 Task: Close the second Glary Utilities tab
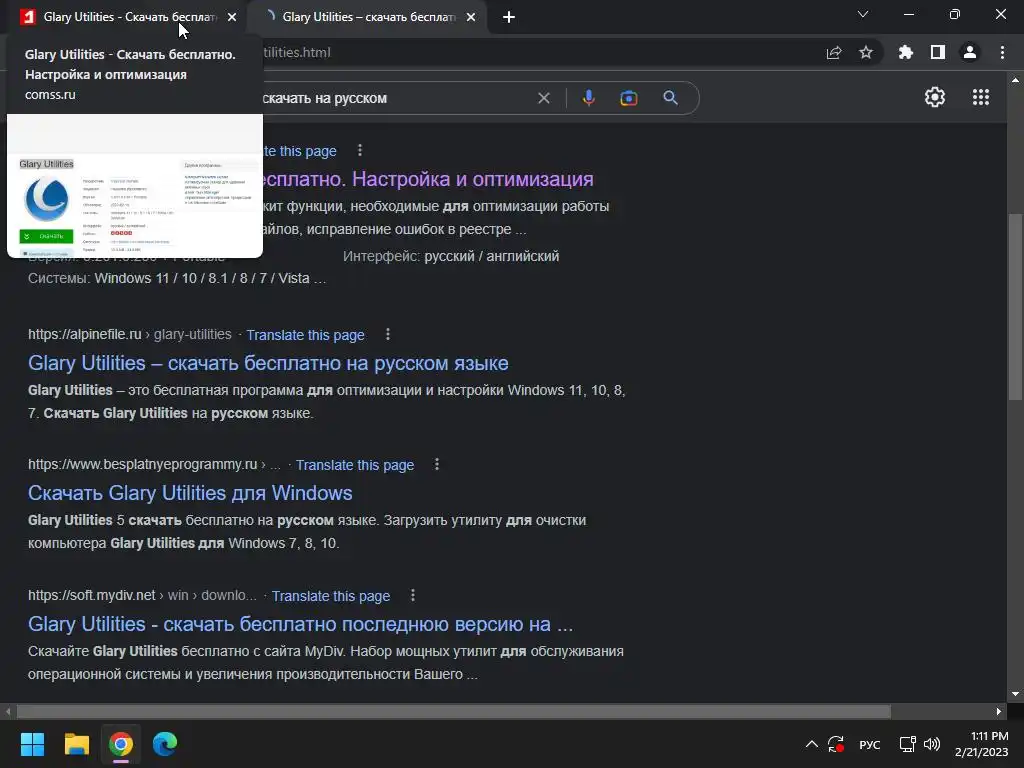point(471,17)
